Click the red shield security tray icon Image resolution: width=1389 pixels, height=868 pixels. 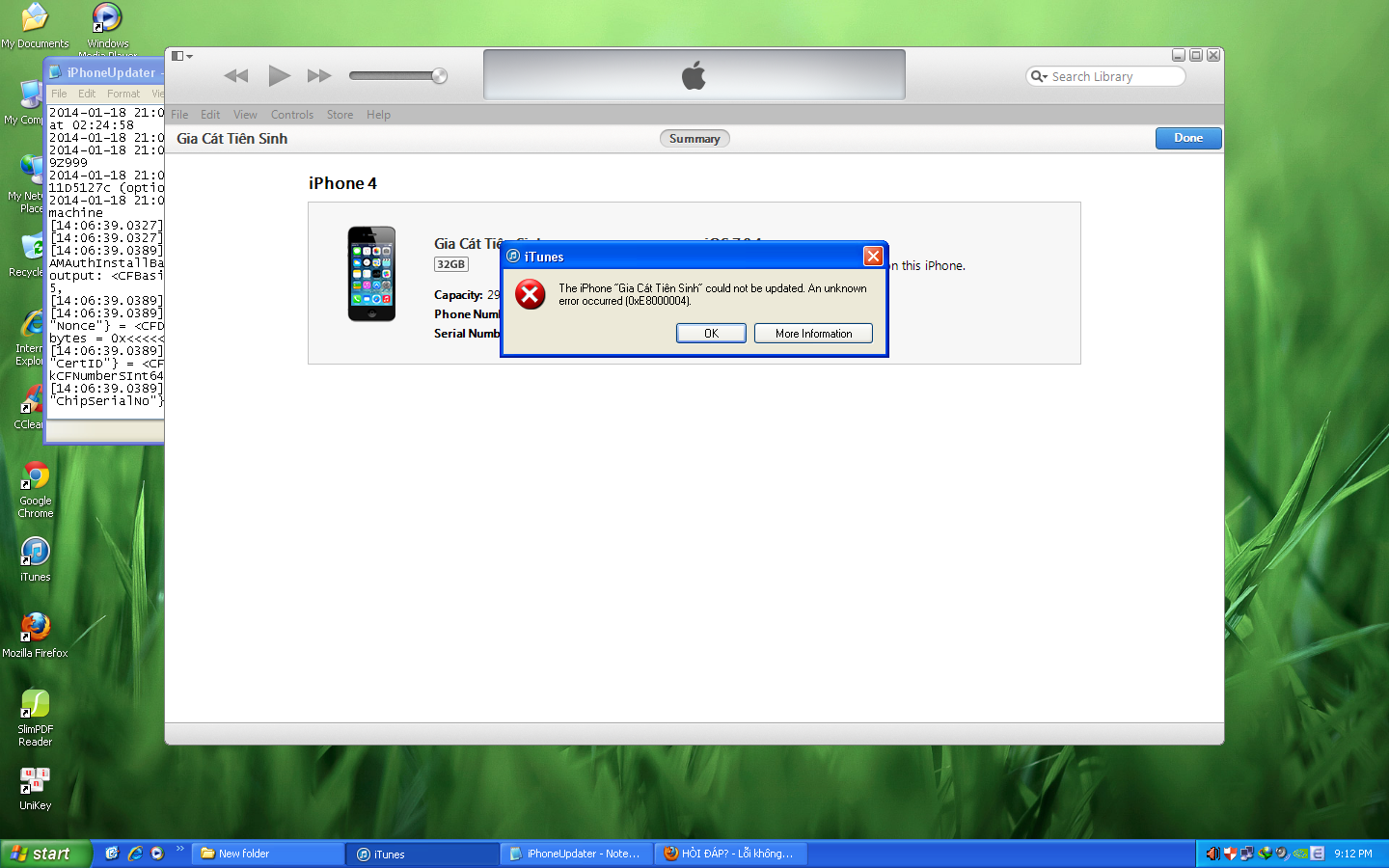click(1230, 854)
